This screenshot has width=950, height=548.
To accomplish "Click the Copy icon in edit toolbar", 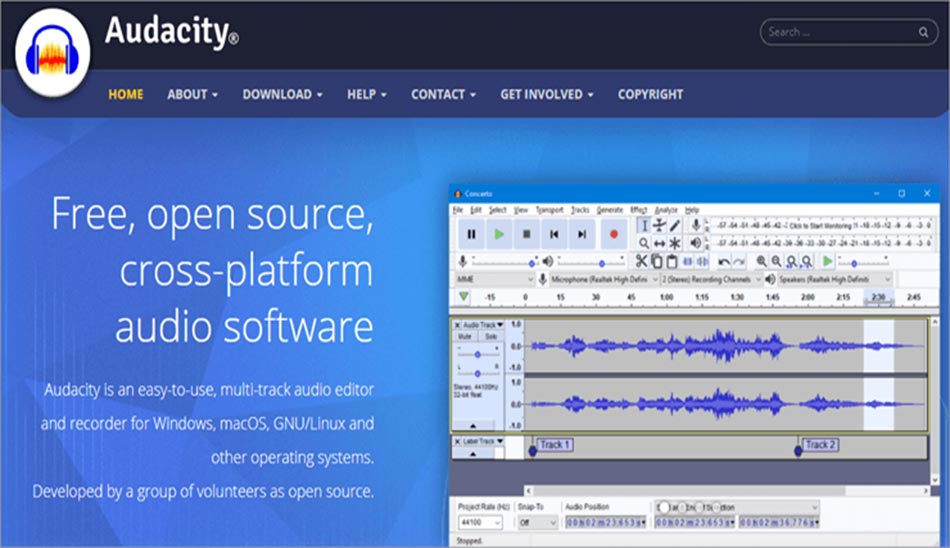I will pos(656,261).
